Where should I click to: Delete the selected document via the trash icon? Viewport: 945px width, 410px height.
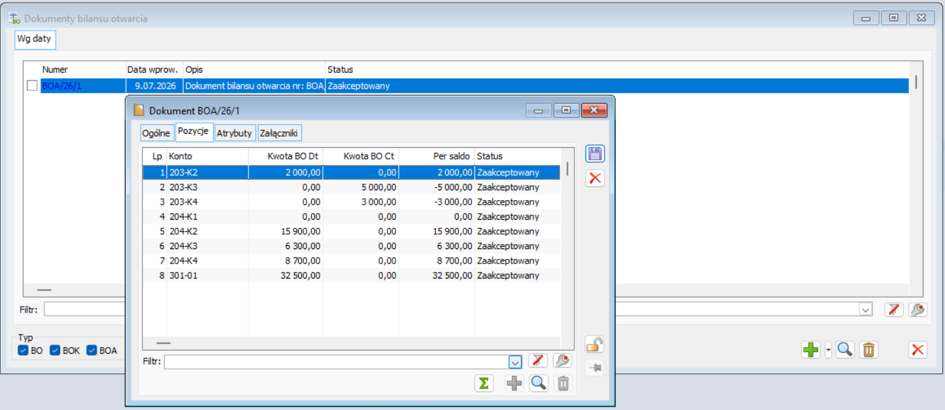point(868,349)
